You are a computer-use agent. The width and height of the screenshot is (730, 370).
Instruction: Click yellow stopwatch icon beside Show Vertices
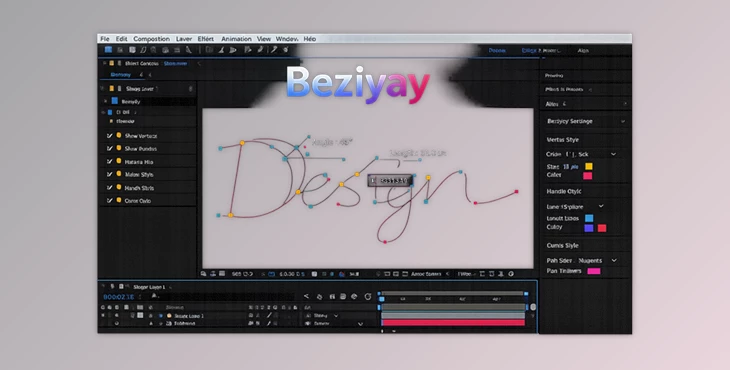click(119, 135)
